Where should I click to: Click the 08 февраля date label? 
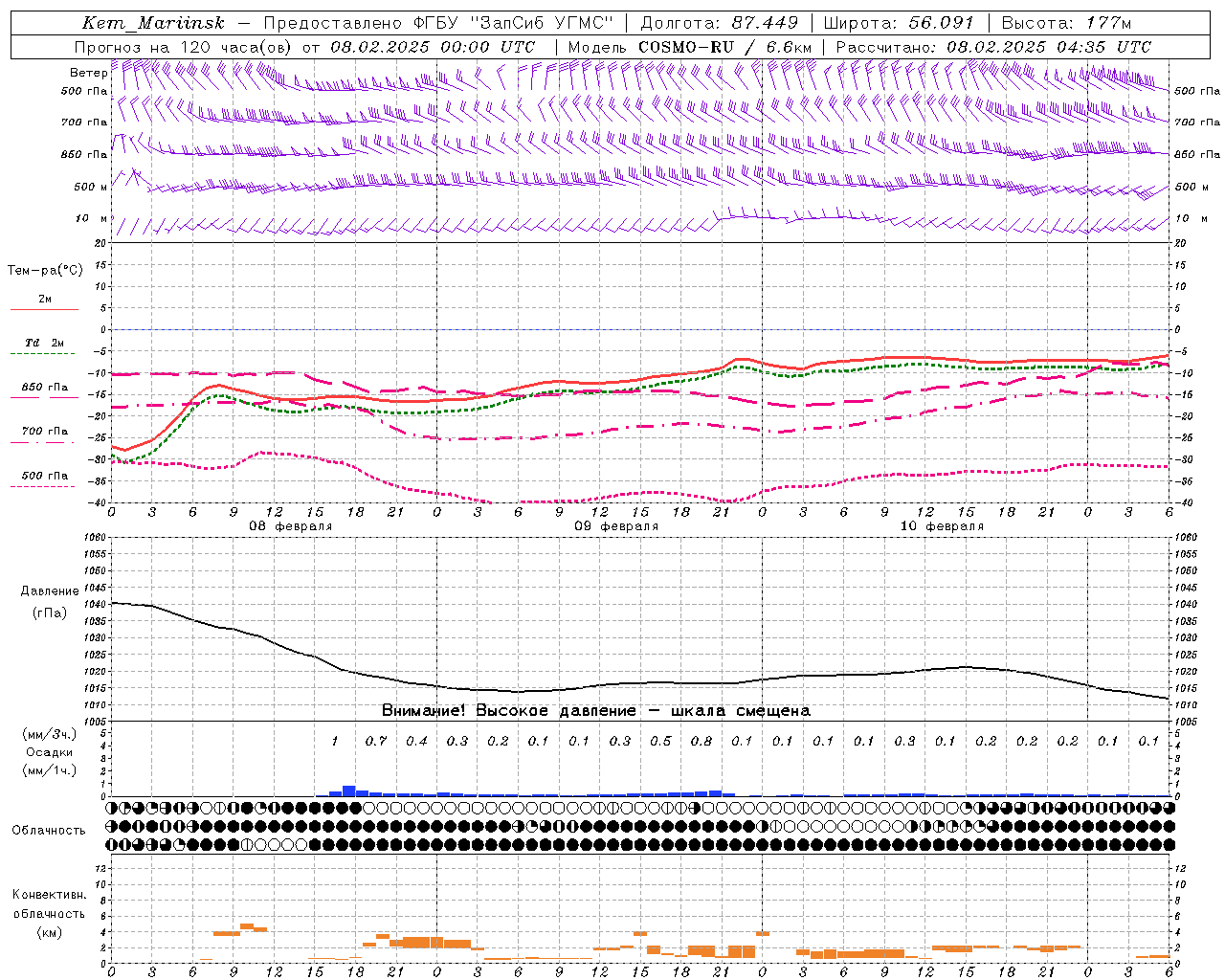(291, 526)
